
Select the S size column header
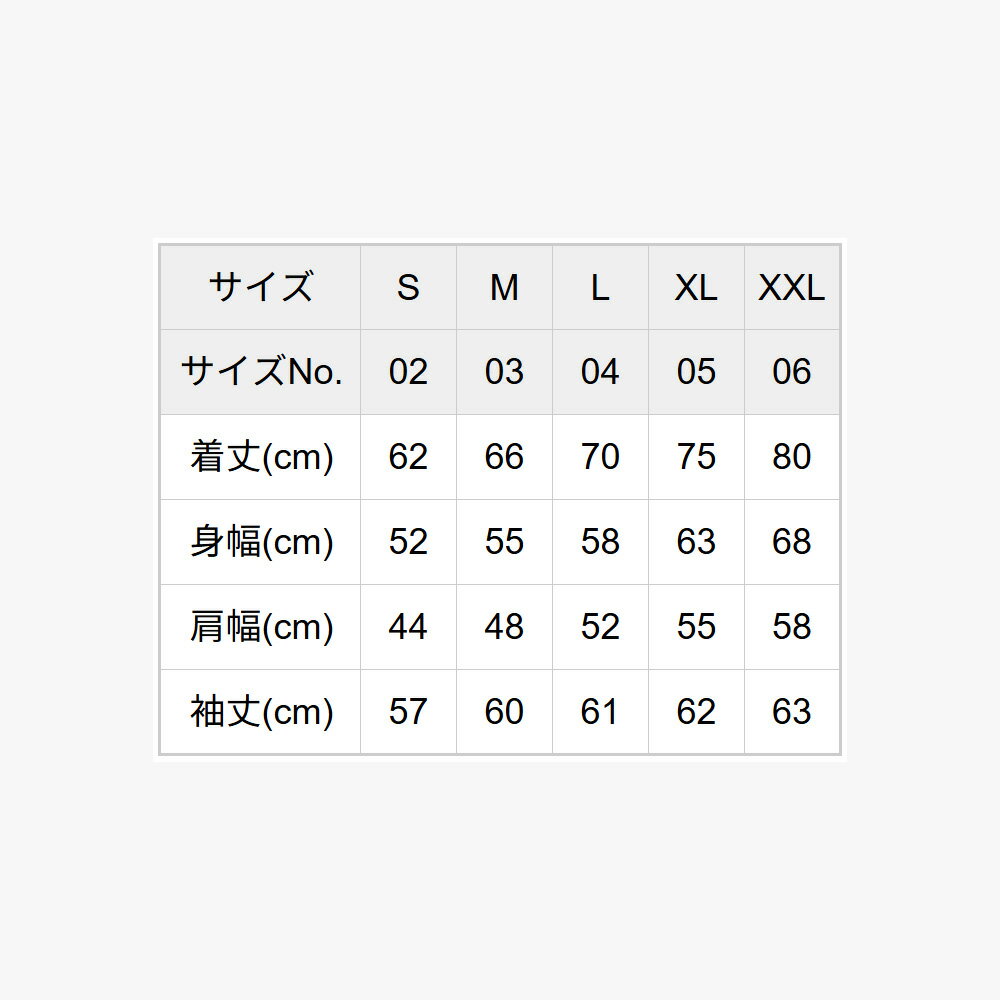[408, 288]
